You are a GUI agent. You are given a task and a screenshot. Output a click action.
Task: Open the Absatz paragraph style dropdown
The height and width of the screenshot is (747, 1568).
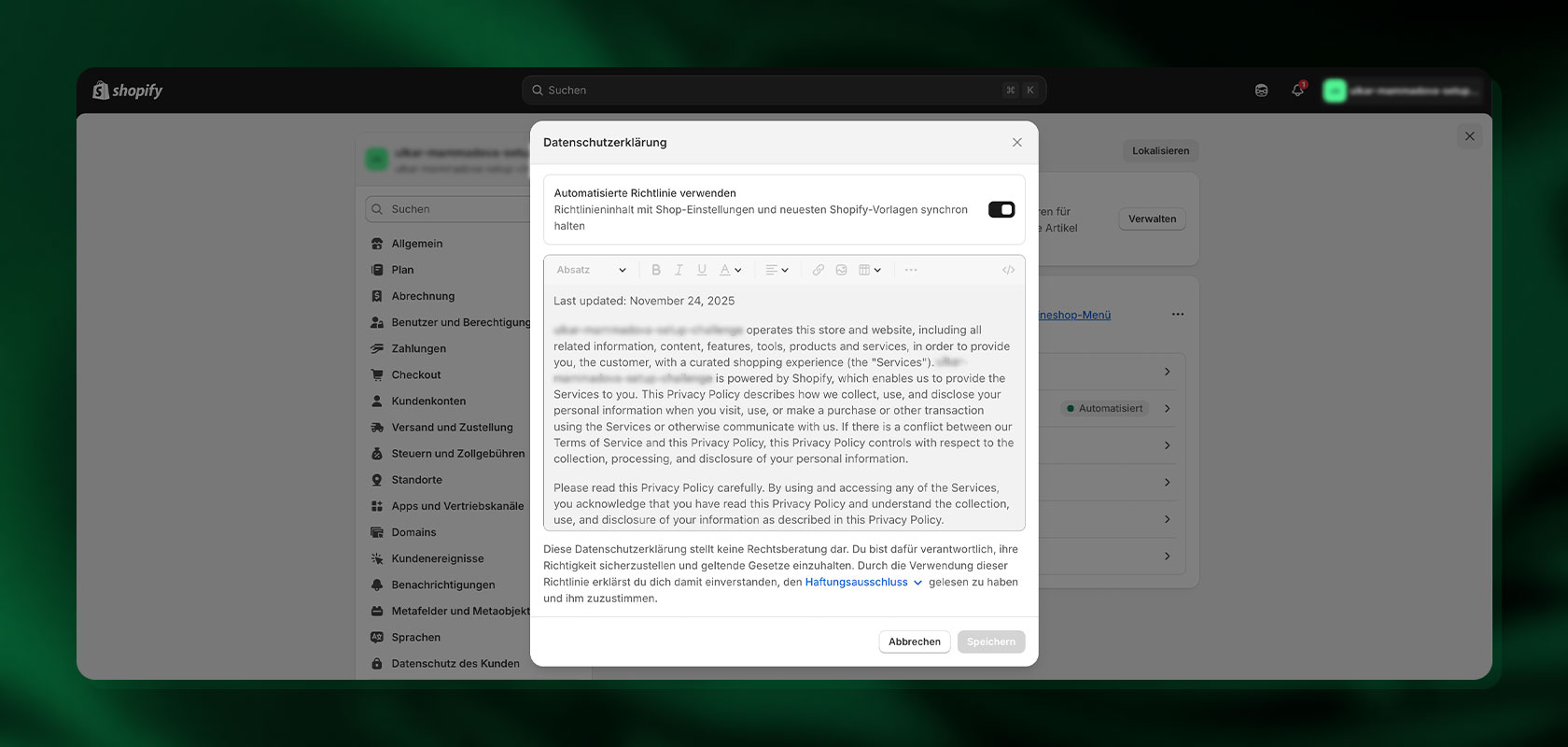(591, 270)
